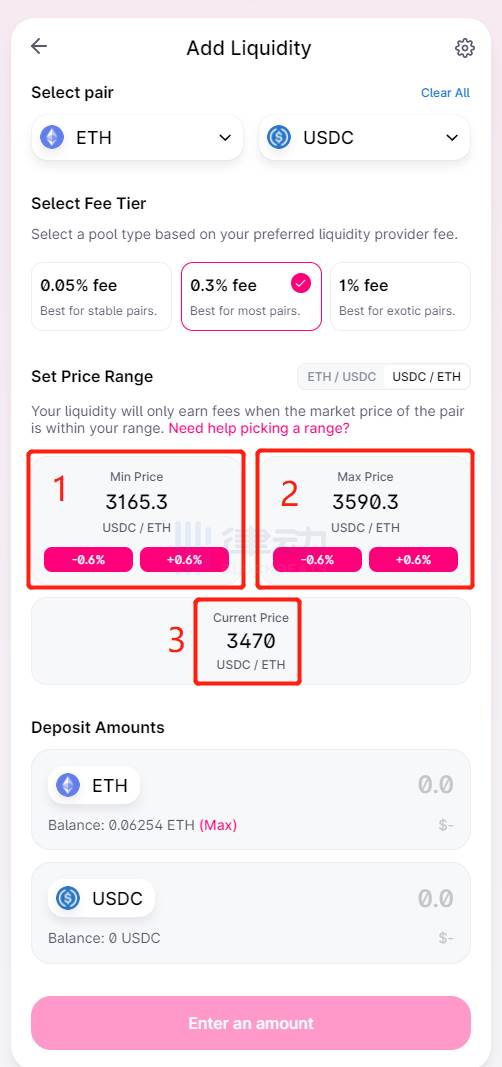Select the 0.3% fee tier
This screenshot has width=502, height=1067.
(x=251, y=297)
